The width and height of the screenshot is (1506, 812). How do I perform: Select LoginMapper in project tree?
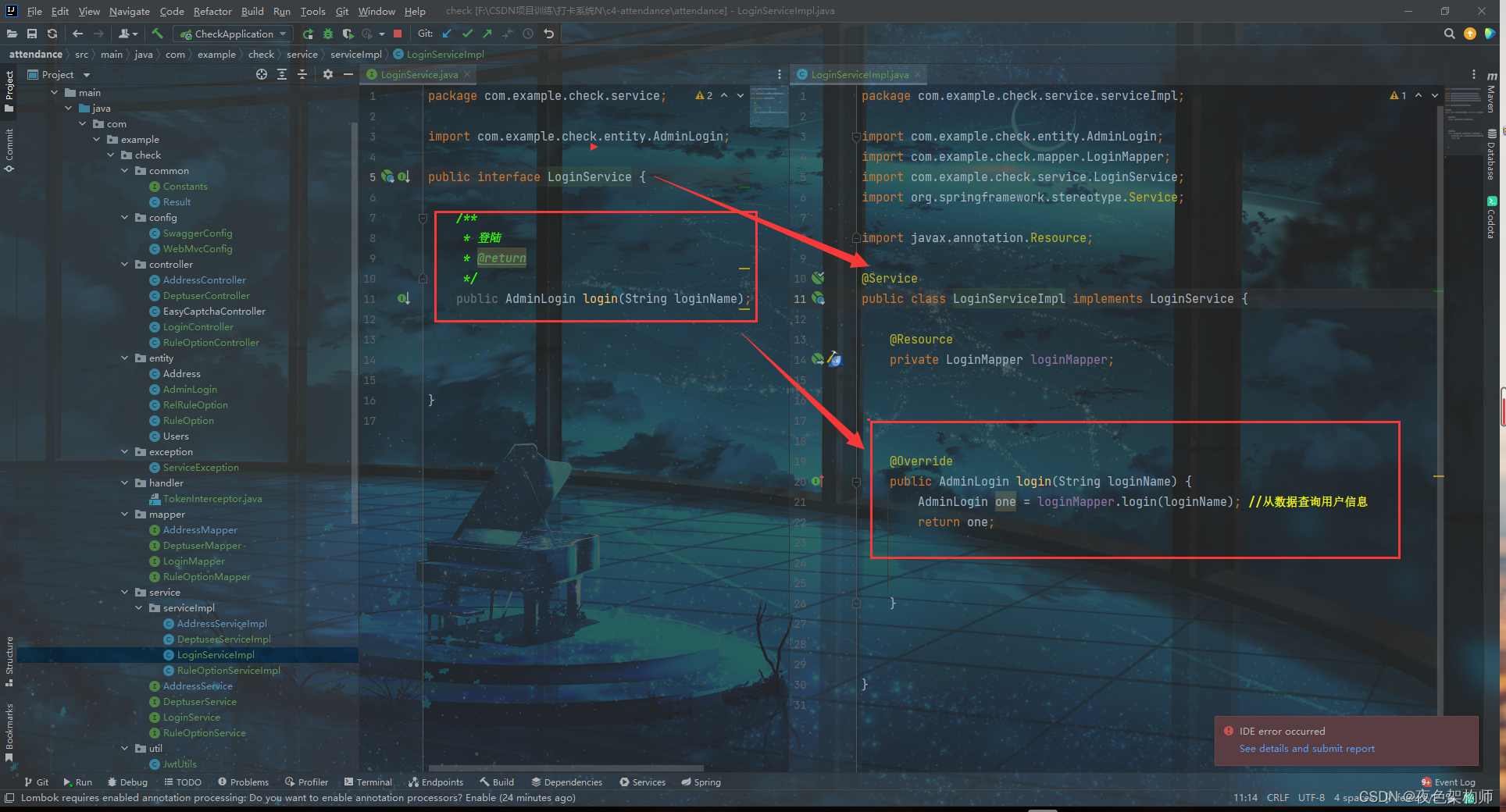click(194, 561)
